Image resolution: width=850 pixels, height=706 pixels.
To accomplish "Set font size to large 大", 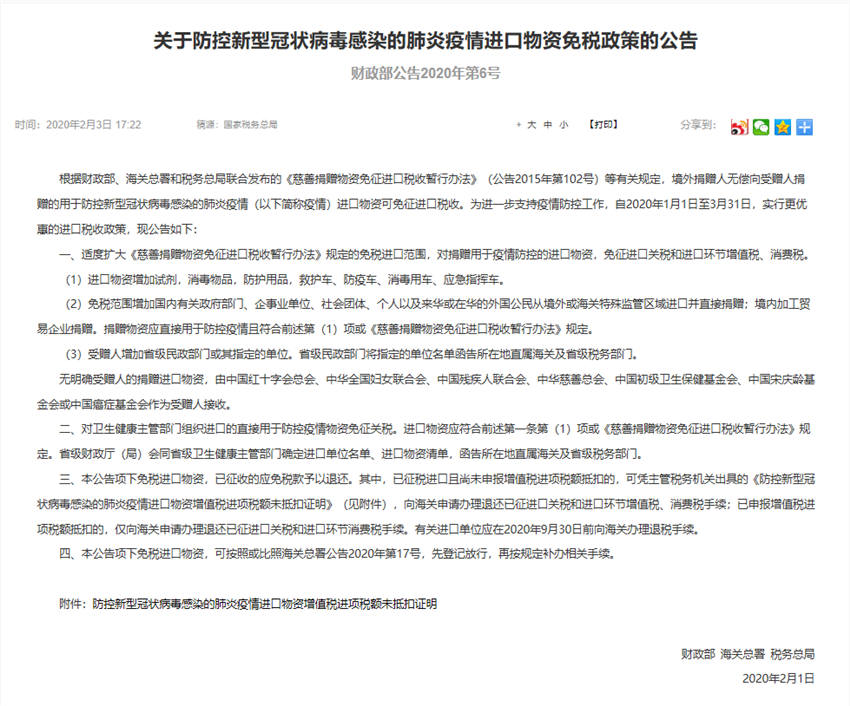I will [532, 125].
